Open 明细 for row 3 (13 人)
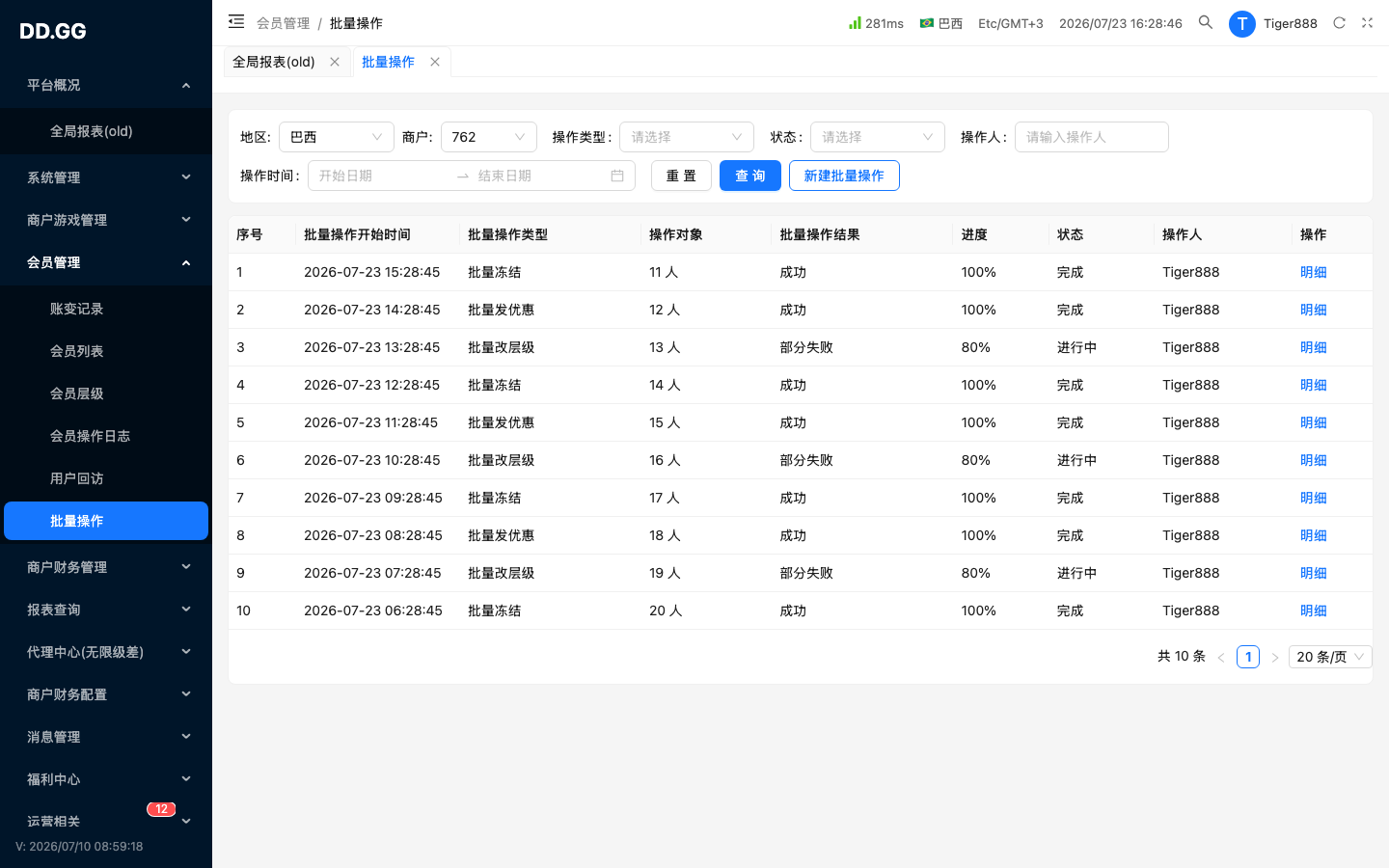1389x868 pixels. click(x=1314, y=347)
